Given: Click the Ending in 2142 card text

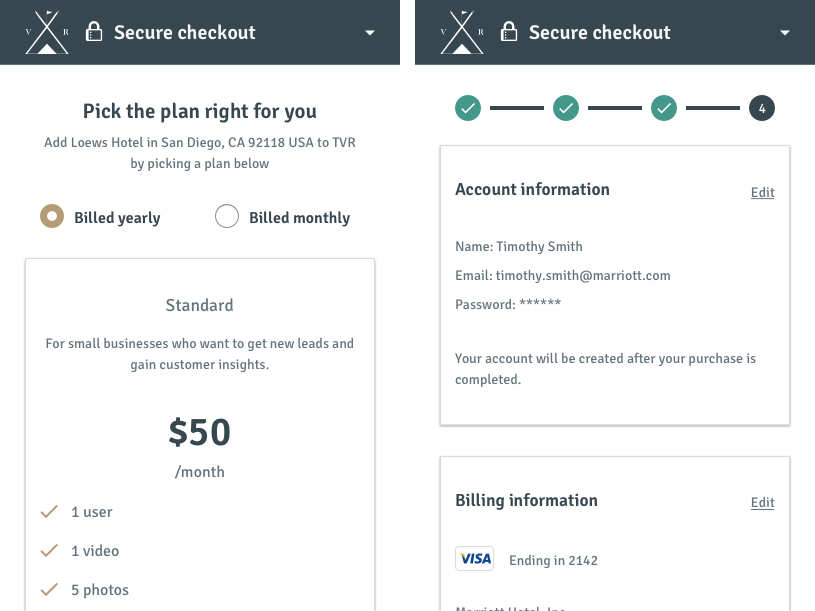Looking at the screenshot, I should point(554,560).
